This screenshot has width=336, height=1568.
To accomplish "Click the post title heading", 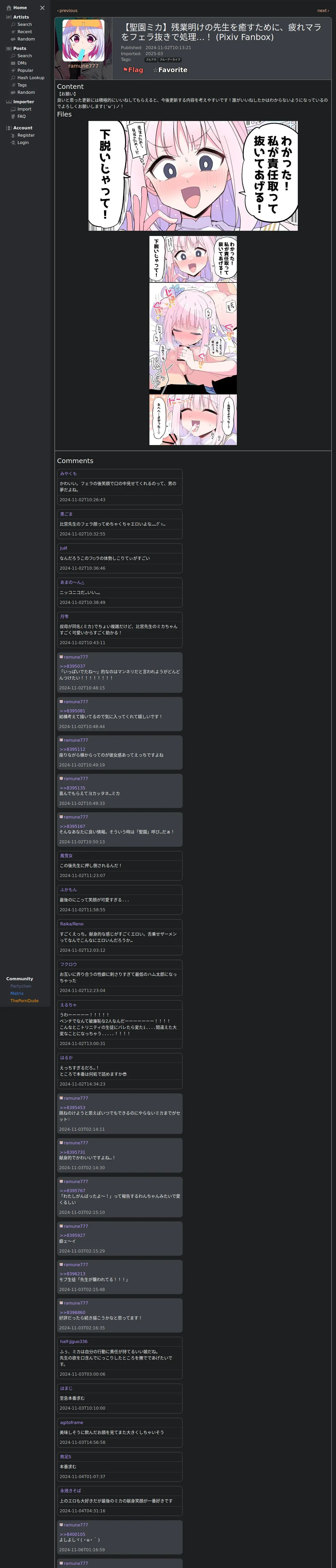I will pos(221,32).
